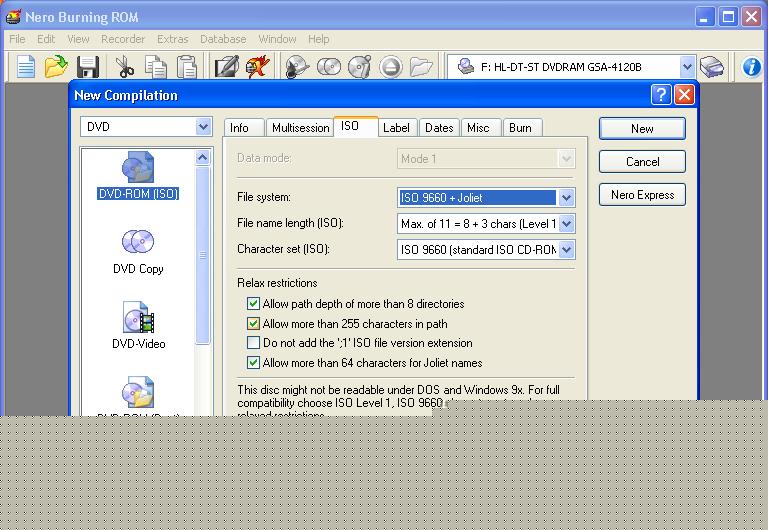The width and height of the screenshot is (768, 530).
Task: Click the Nero Burning ROM title icon
Action: (x=13, y=17)
